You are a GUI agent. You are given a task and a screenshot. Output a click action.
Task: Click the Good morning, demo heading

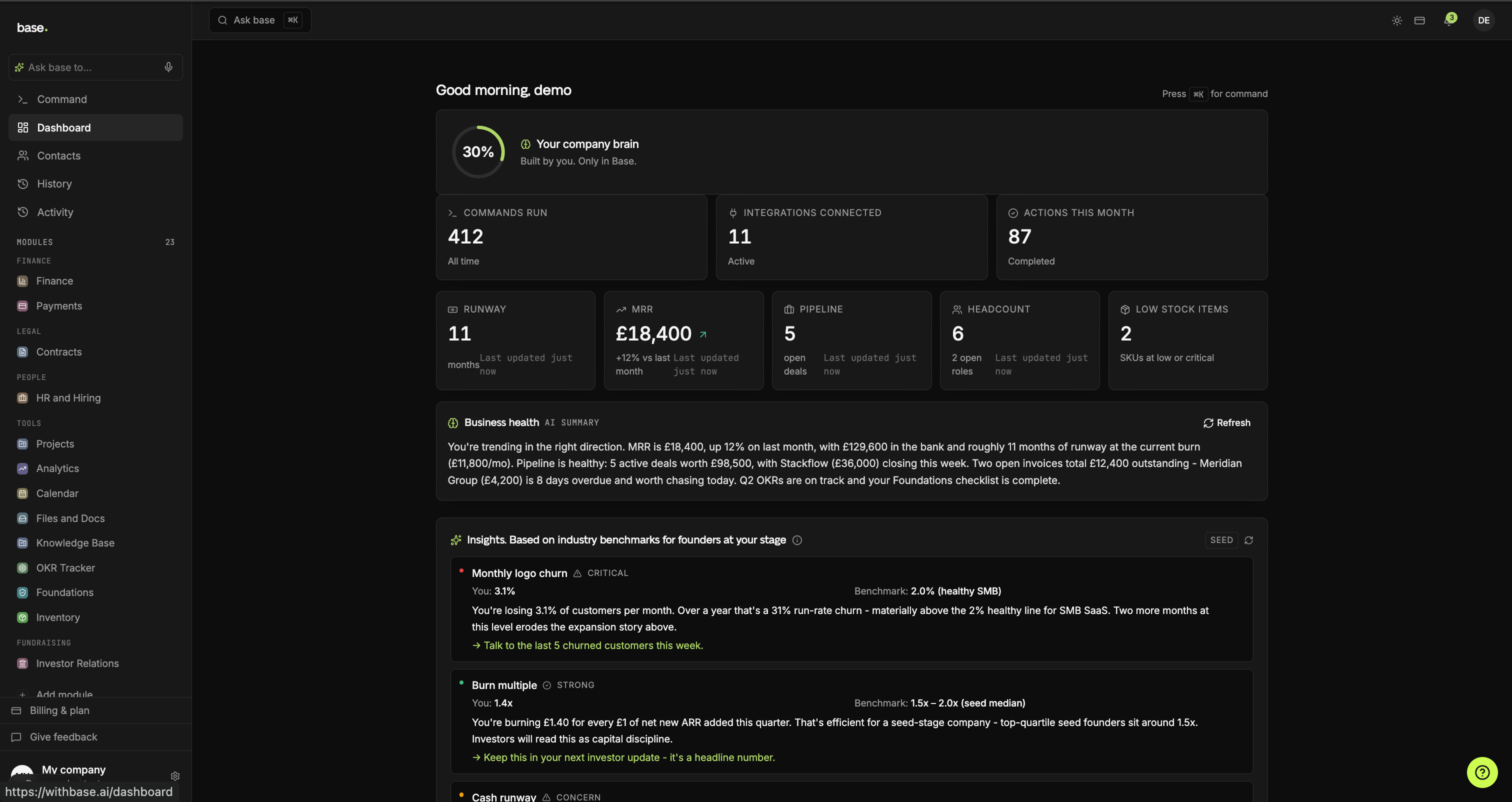(x=503, y=90)
